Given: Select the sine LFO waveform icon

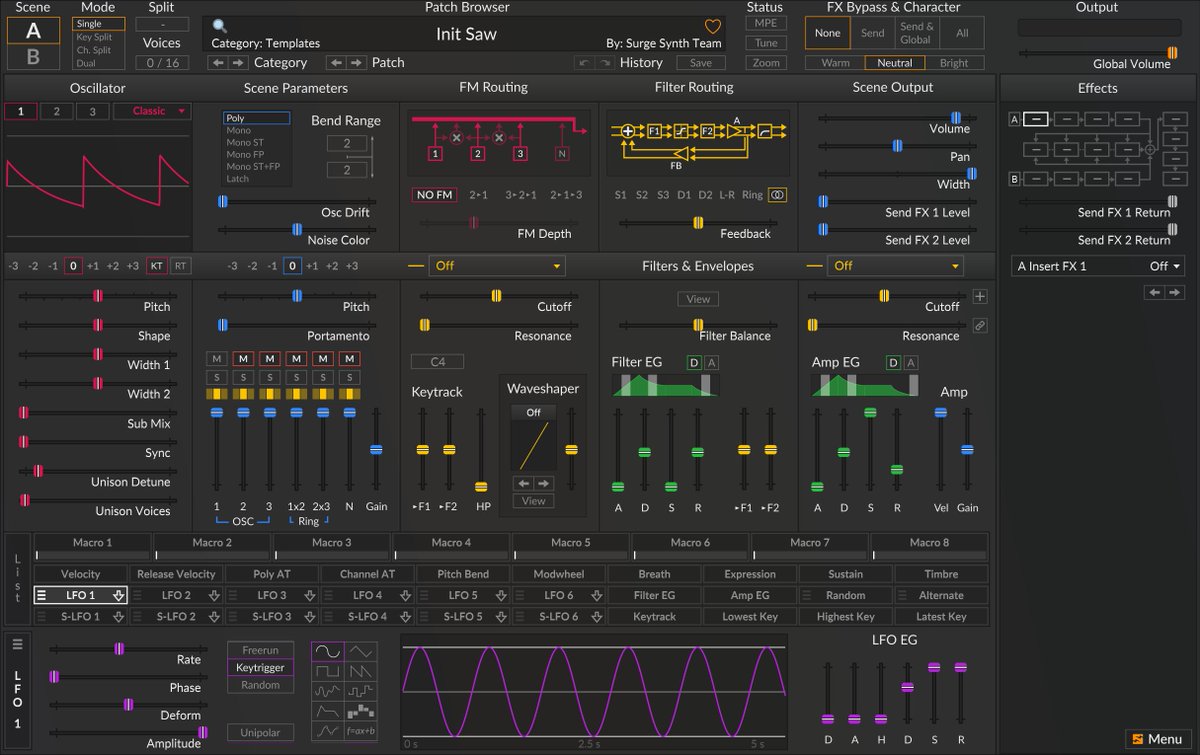Looking at the screenshot, I should point(328,651).
